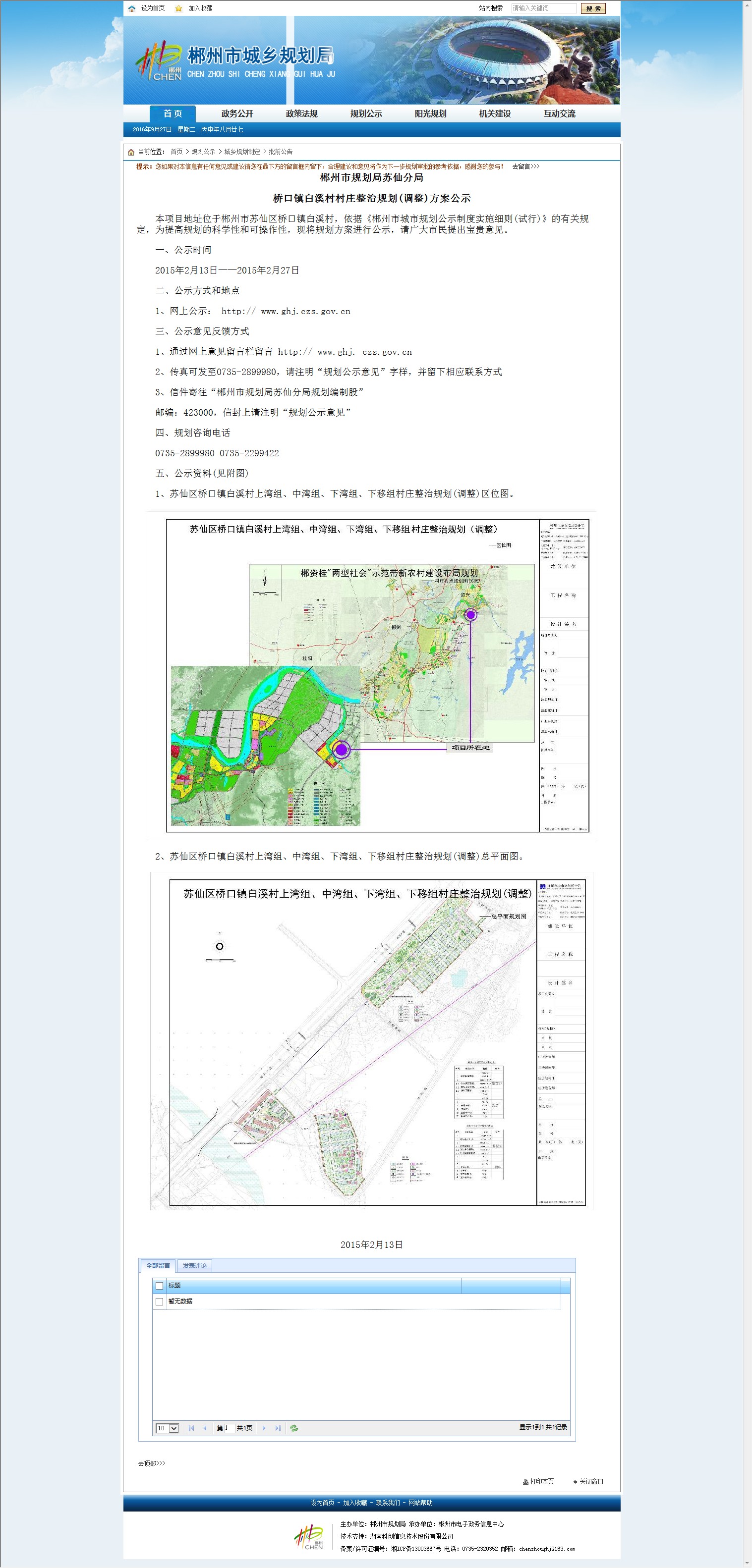Click the phone numbers 0735-2899980 0735-2299422
Viewport: 752px width, 1568px height.
pos(217,453)
